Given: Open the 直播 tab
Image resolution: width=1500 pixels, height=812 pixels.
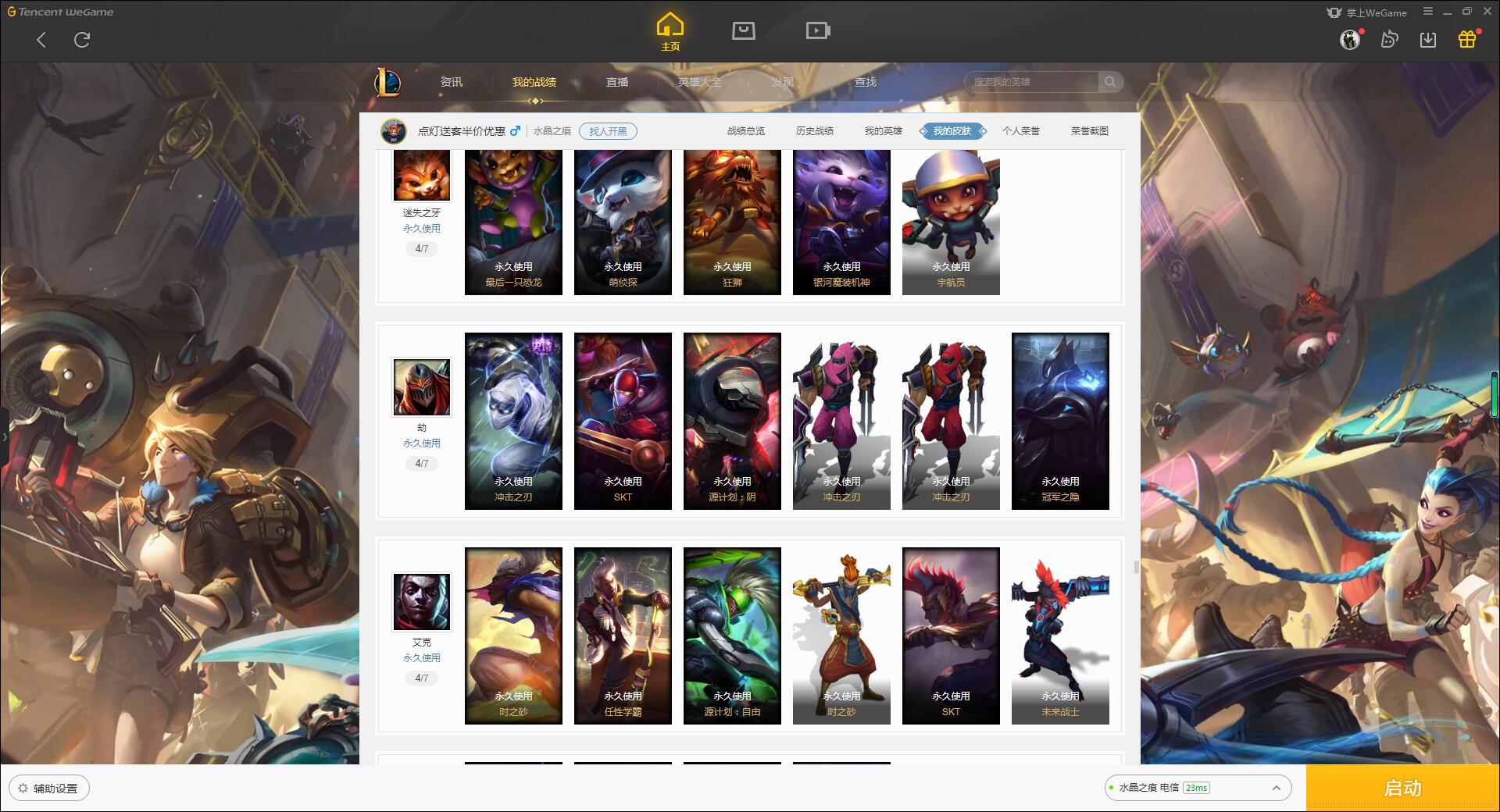Looking at the screenshot, I should pyautogui.click(x=617, y=82).
